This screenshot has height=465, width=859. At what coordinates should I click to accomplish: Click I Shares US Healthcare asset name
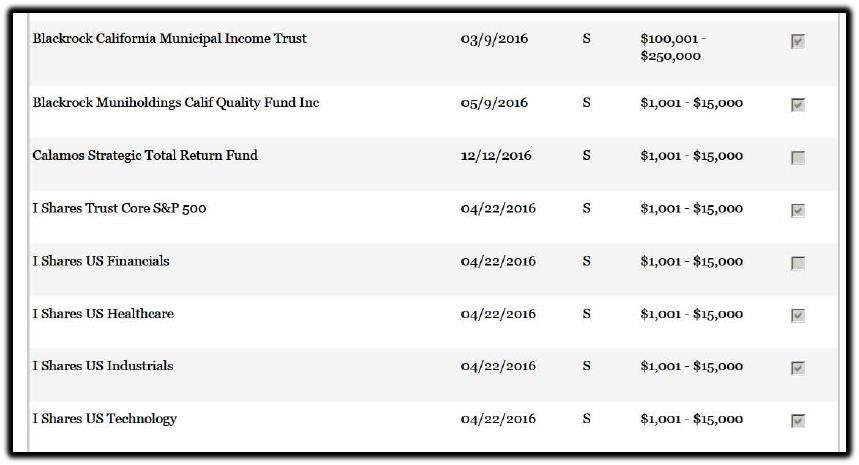103,314
